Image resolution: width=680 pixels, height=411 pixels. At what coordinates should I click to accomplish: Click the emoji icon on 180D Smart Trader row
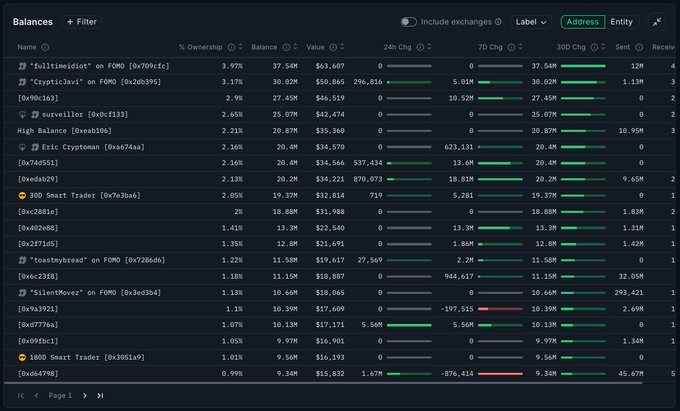[x=22, y=357]
